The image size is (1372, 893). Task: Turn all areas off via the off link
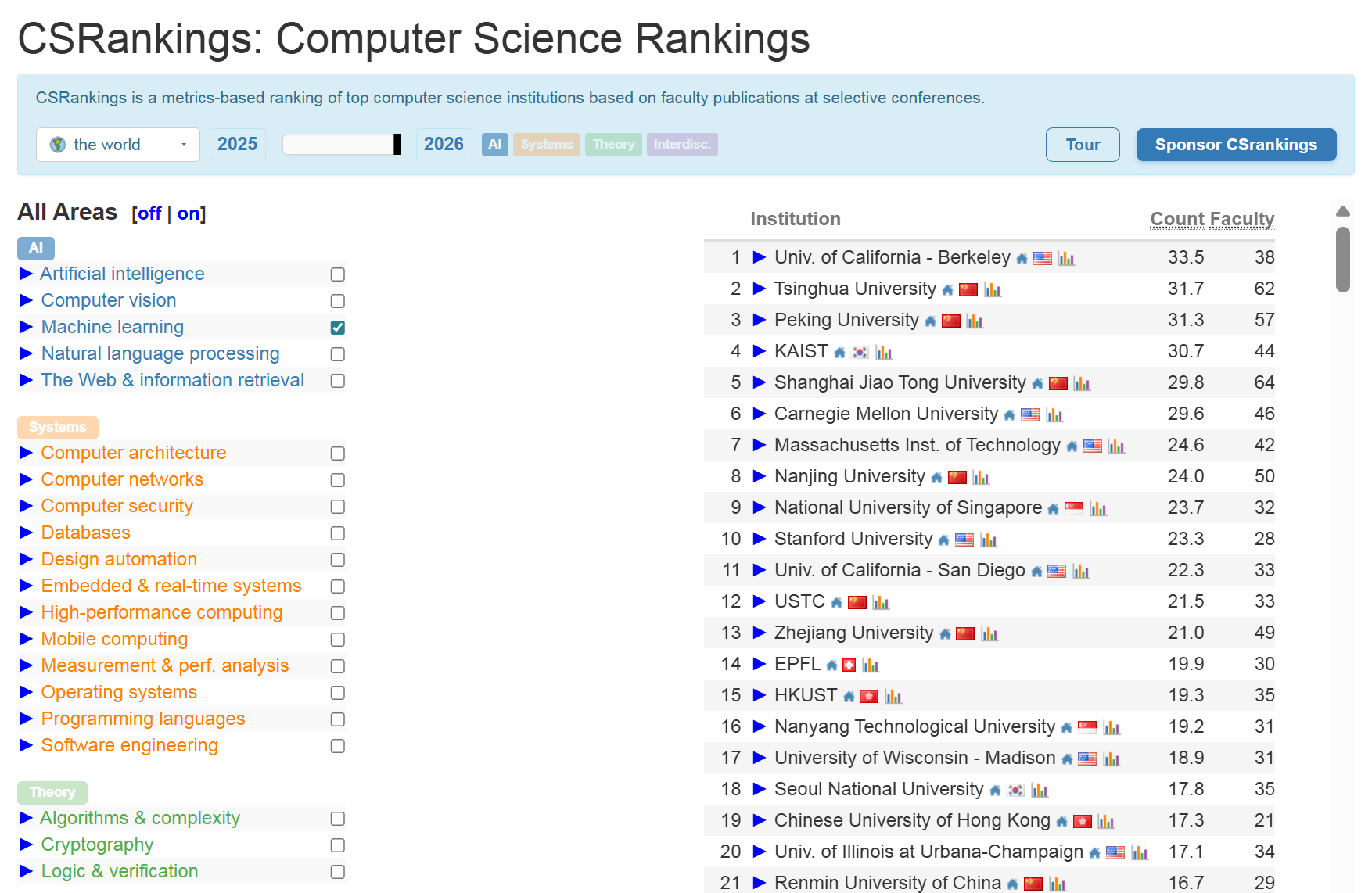coord(149,213)
